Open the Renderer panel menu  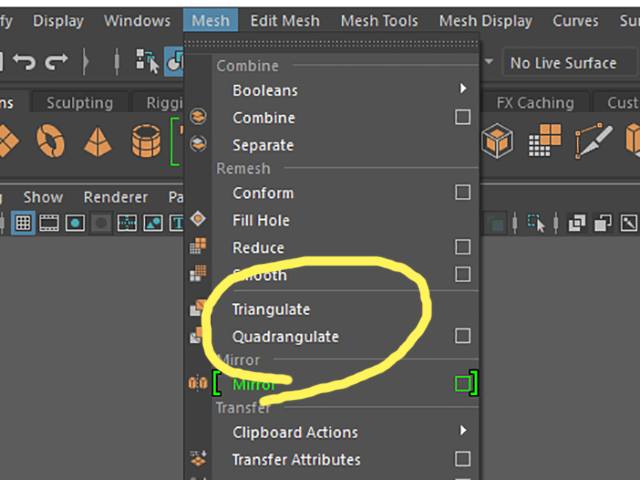(x=116, y=198)
